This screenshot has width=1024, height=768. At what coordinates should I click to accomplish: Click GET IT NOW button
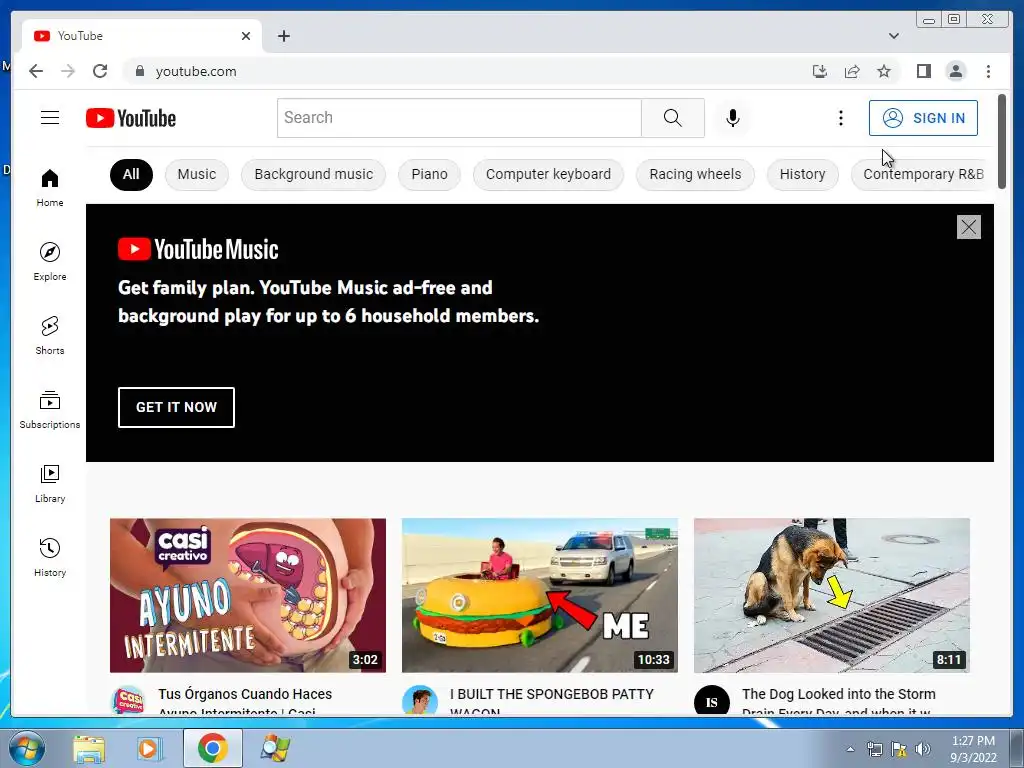click(176, 407)
